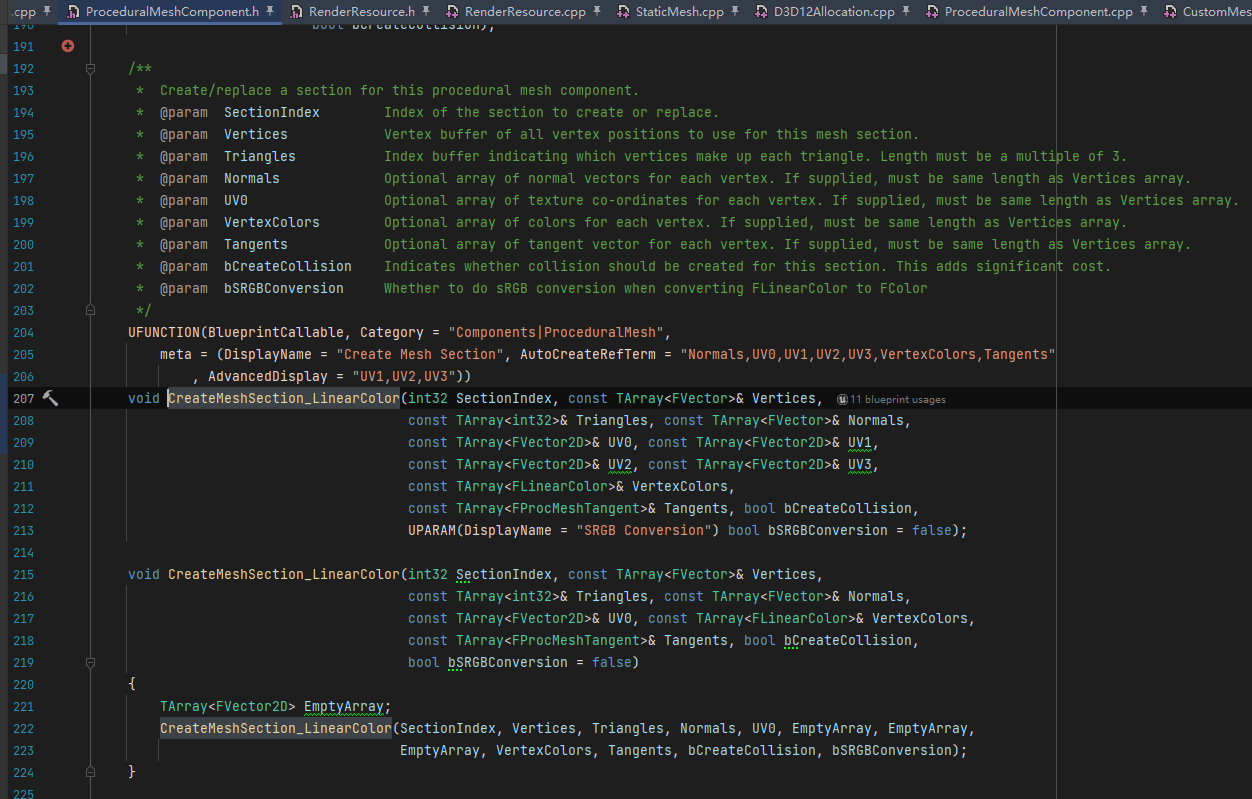Viewport: 1252px width, 799px height.
Task: Click line number 220 in the gutter
Action: [x=23, y=684]
